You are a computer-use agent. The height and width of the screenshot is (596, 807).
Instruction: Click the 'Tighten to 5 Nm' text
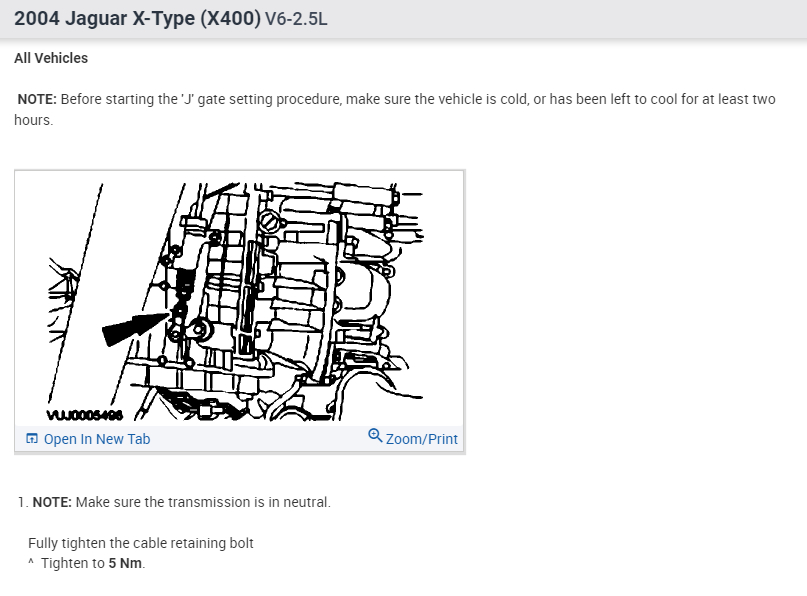click(93, 563)
